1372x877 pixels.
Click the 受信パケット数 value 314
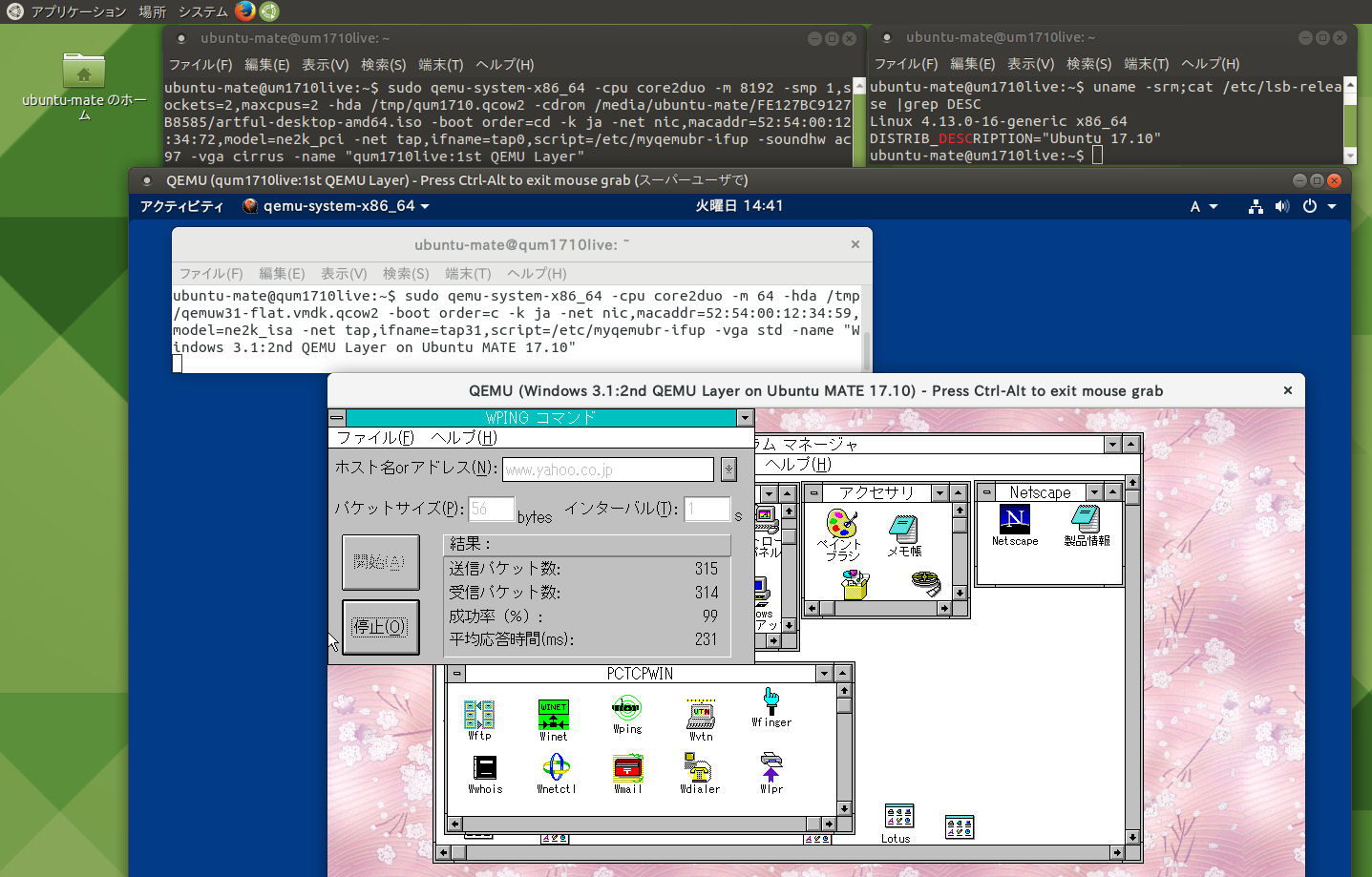pos(707,593)
